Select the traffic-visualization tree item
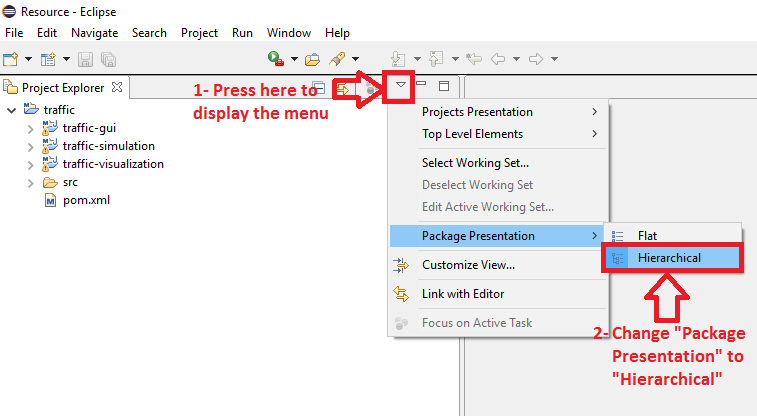 coord(113,164)
